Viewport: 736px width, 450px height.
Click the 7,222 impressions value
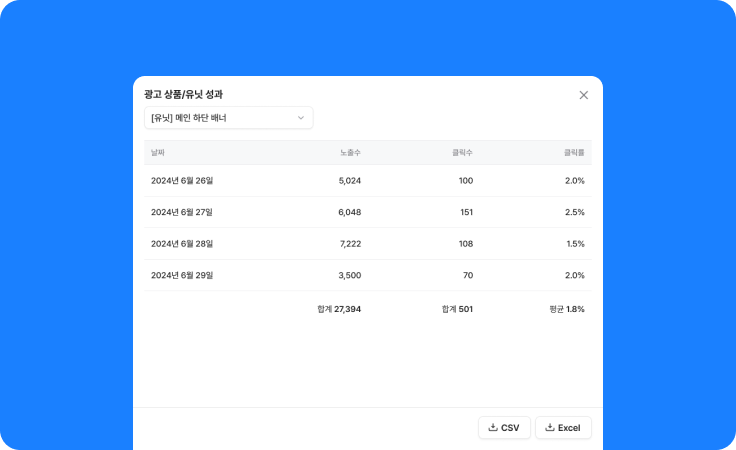pyautogui.click(x=350, y=244)
